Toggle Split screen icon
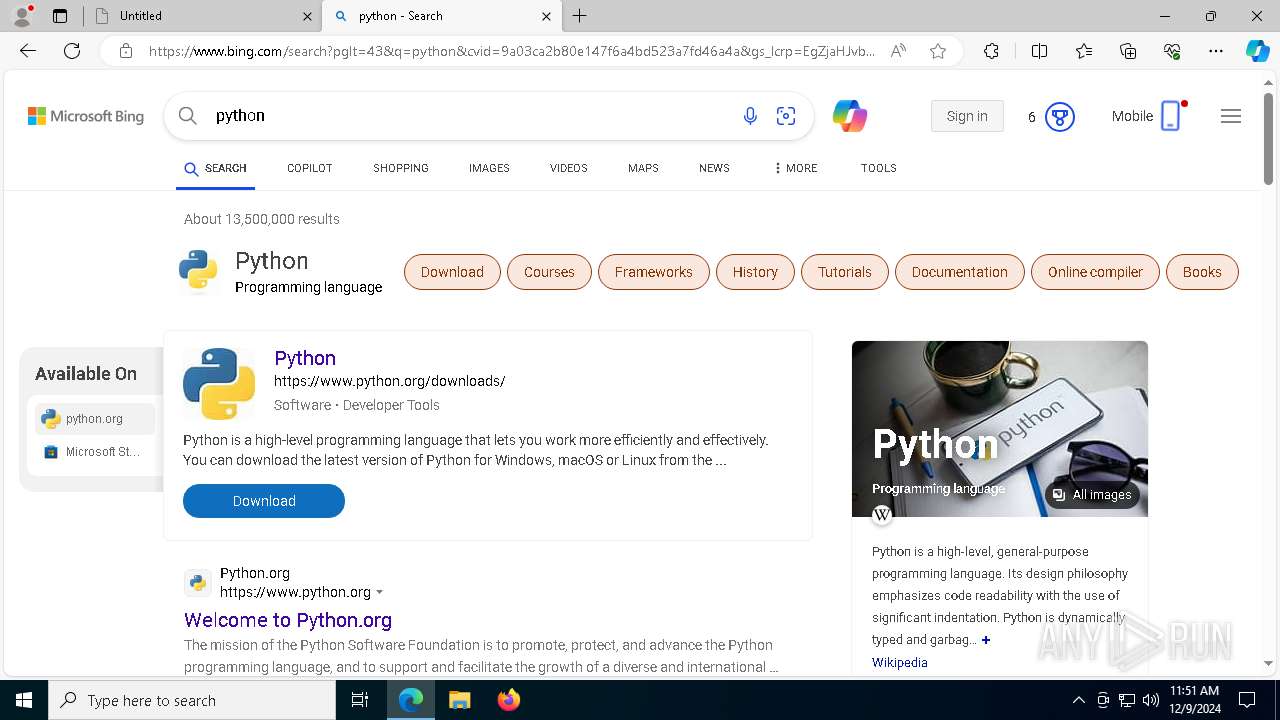 pyautogui.click(x=1039, y=51)
